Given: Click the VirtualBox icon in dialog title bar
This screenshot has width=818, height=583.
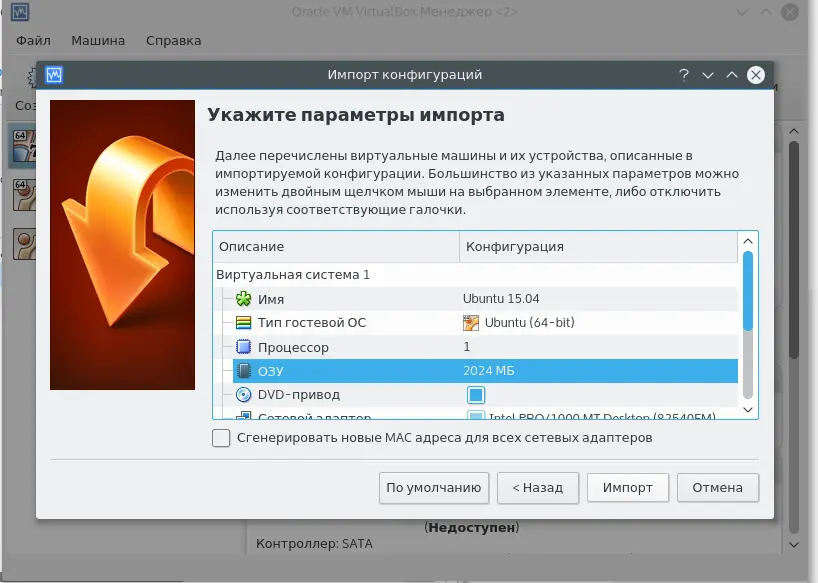Looking at the screenshot, I should pyautogui.click(x=54, y=75).
